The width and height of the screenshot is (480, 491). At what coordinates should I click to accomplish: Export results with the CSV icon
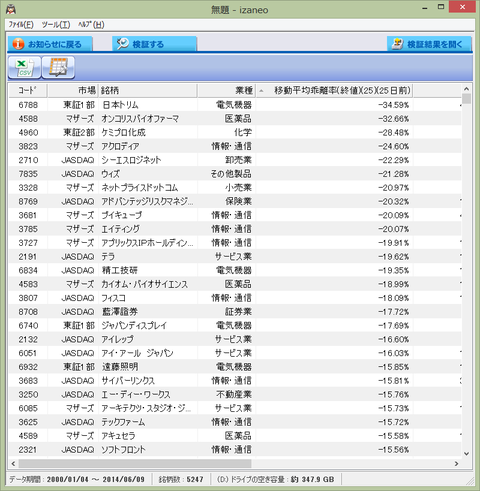pos(25,68)
